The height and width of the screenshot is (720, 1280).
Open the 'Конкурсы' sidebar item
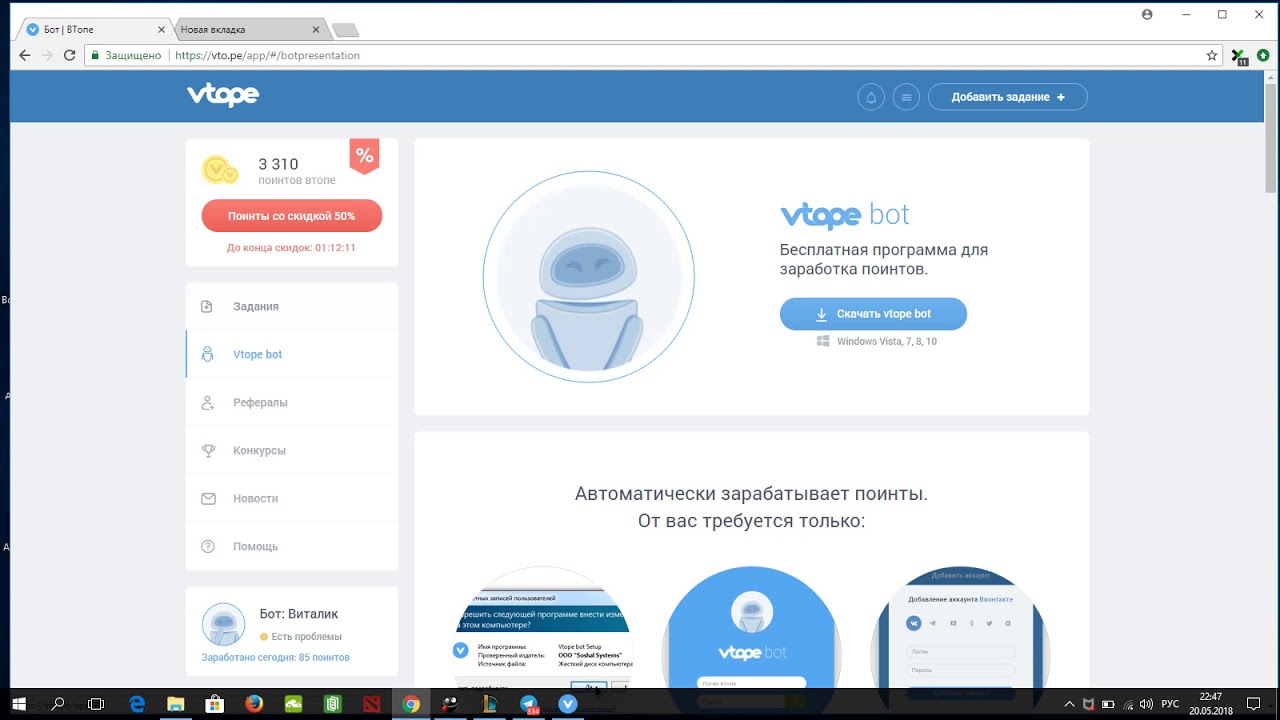(292, 450)
